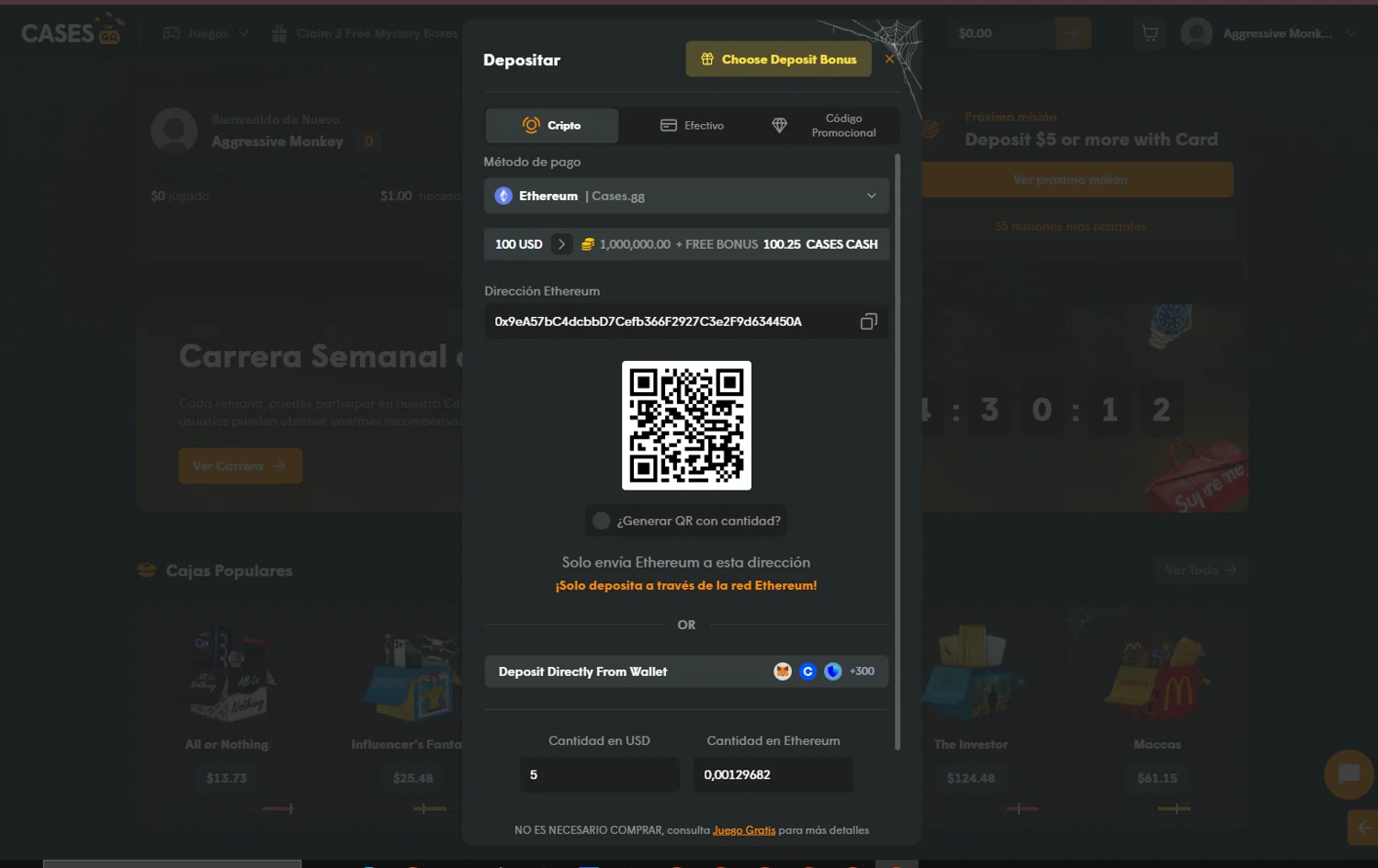Switch to the Cripto tab

pyautogui.click(x=552, y=125)
